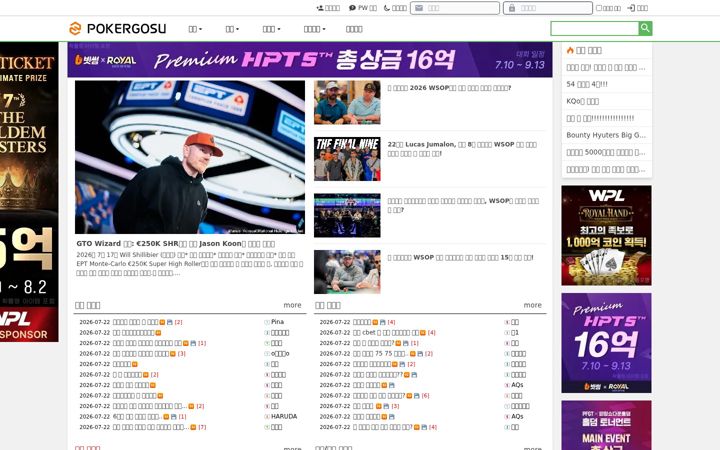Expand the second nav dropdown menu
The image size is (720, 450).
pyautogui.click(x=232, y=29)
